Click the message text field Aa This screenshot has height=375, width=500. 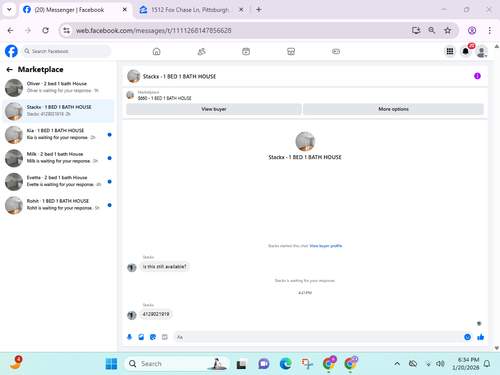318,337
